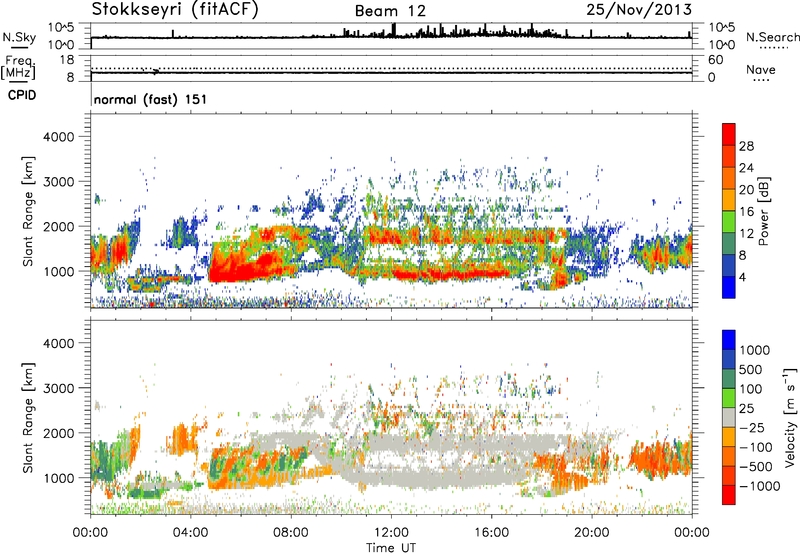800x554 pixels.
Task: Click the '1000' velocity colorbar tick
Action: click(x=755, y=350)
